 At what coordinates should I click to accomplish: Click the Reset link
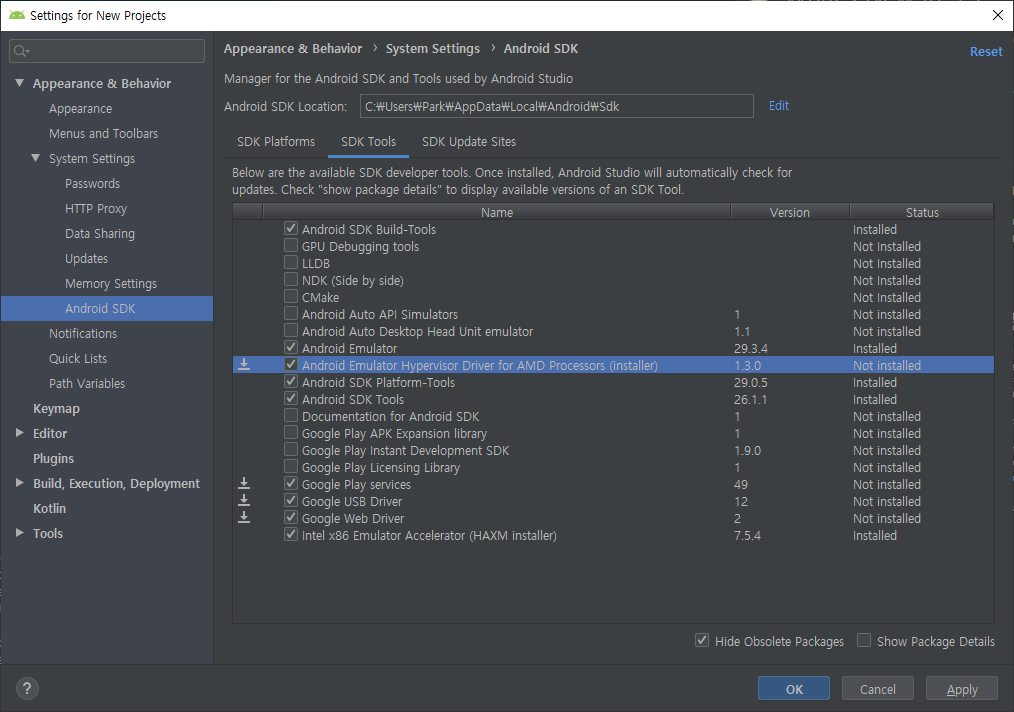[x=986, y=52]
